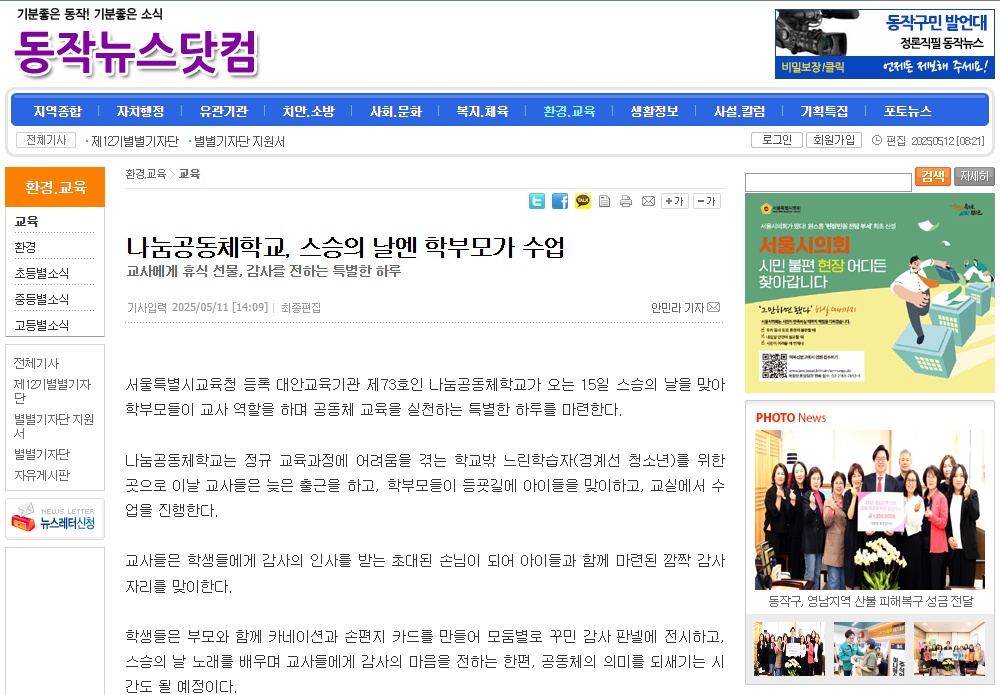Click reporter 안민라's email icon
This screenshot has width=1000, height=695.
pos(714,307)
